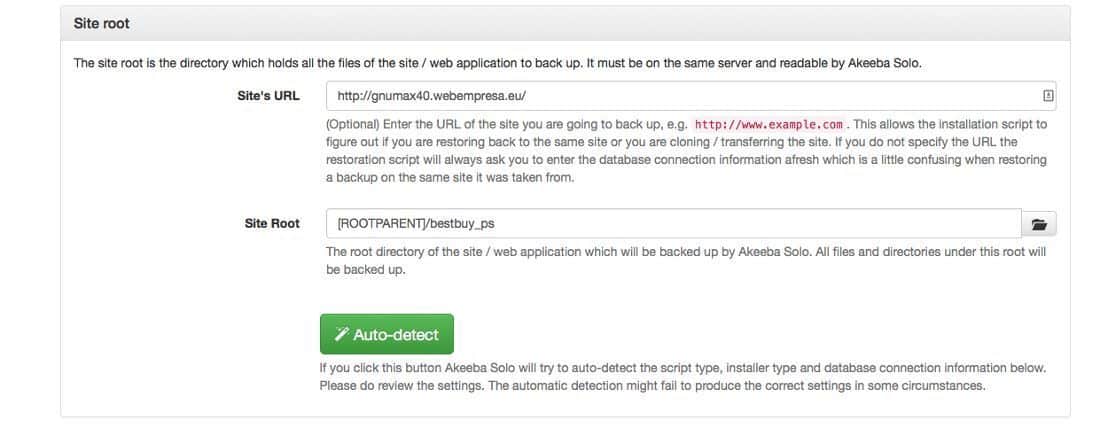Click the Site root panel heading
The image size is (1100, 428).
pos(102,23)
